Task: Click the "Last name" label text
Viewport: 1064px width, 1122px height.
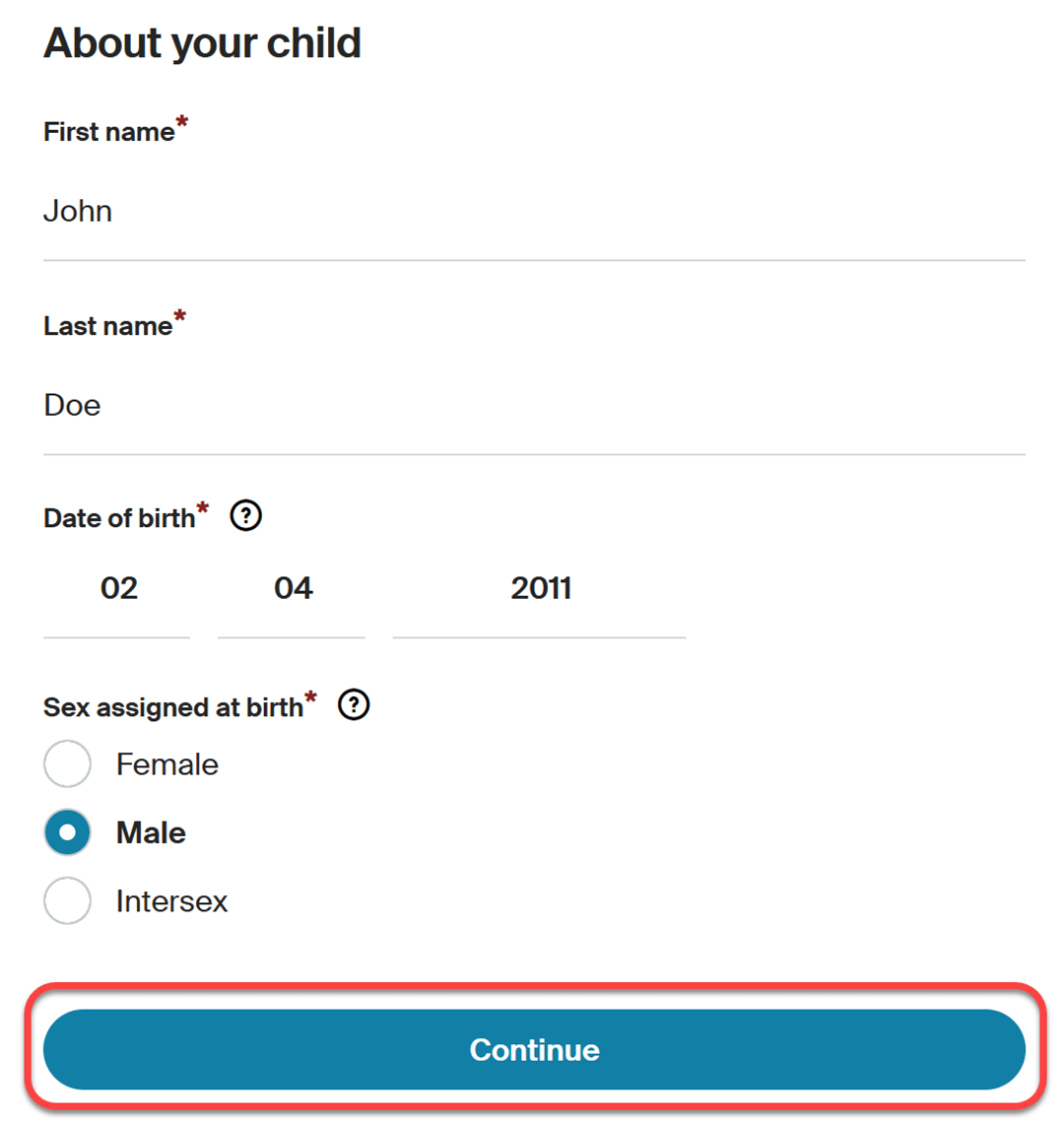Action: click(x=107, y=326)
